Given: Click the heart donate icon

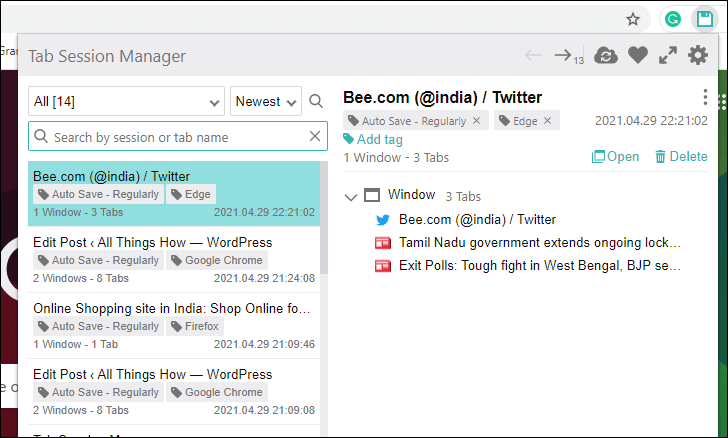Looking at the screenshot, I should point(637,55).
